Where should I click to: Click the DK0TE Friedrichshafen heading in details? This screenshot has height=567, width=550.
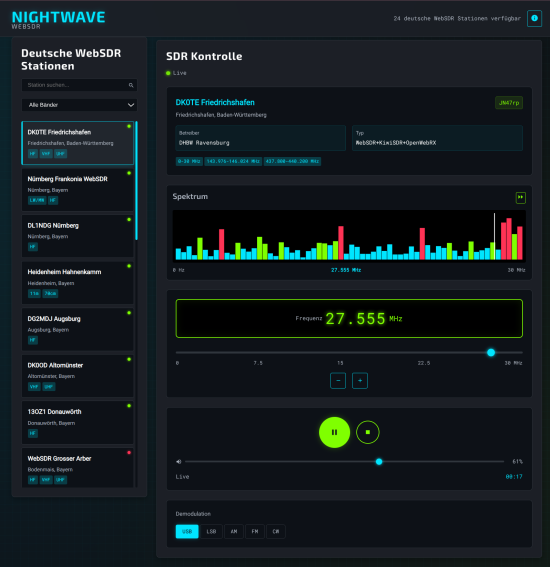[215, 103]
